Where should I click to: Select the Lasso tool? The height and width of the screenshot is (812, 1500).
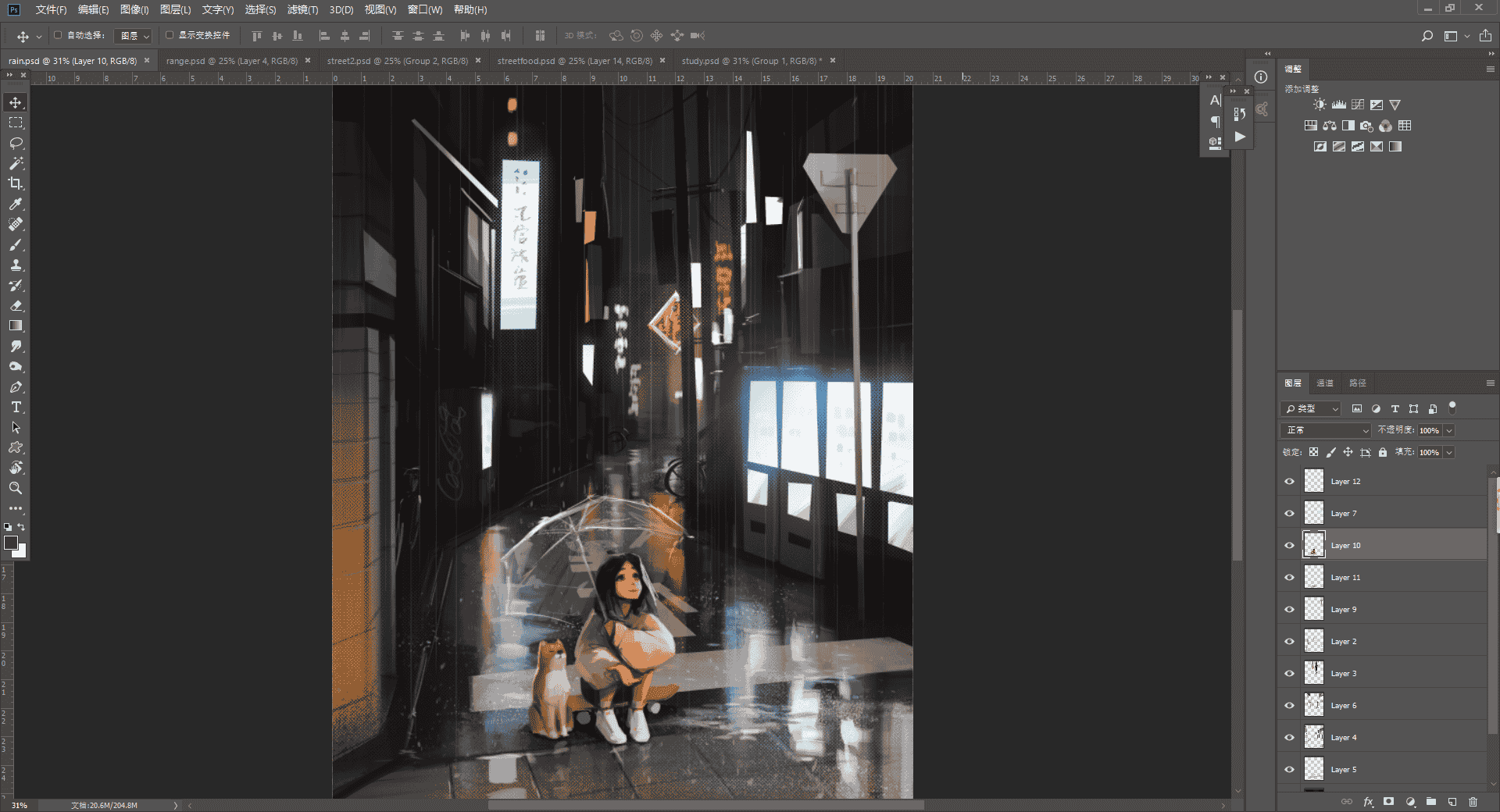[x=16, y=143]
